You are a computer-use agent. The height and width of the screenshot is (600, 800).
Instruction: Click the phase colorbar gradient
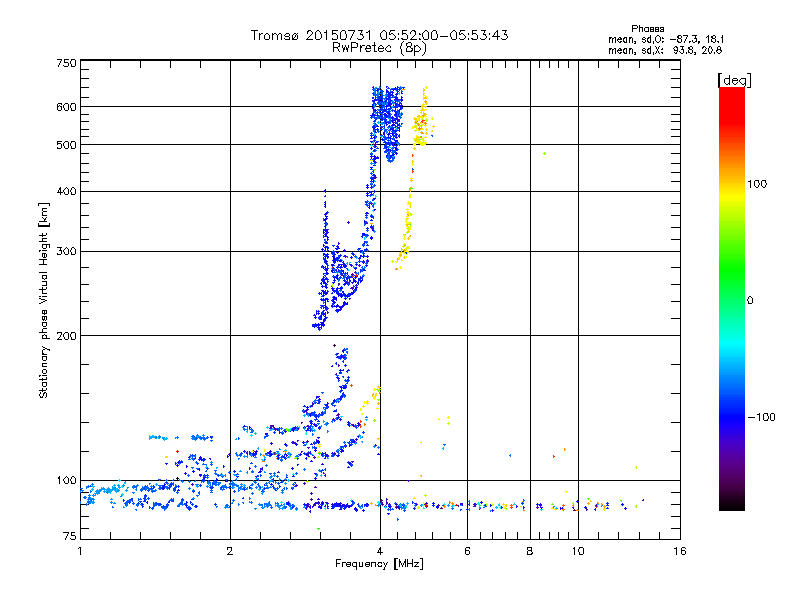(x=732, y=299)
